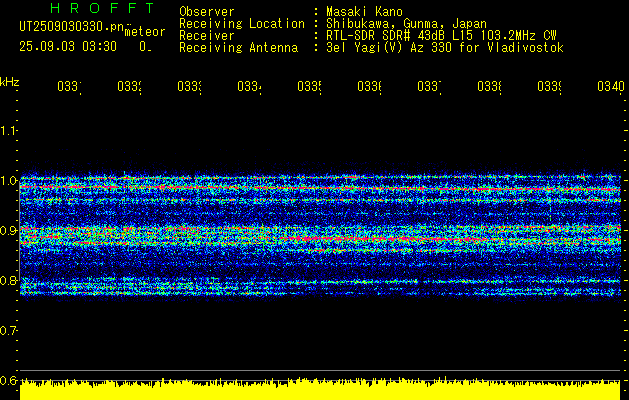Select the filename UT2509030330 text
629x400 pixels.
tap(72, 27)
